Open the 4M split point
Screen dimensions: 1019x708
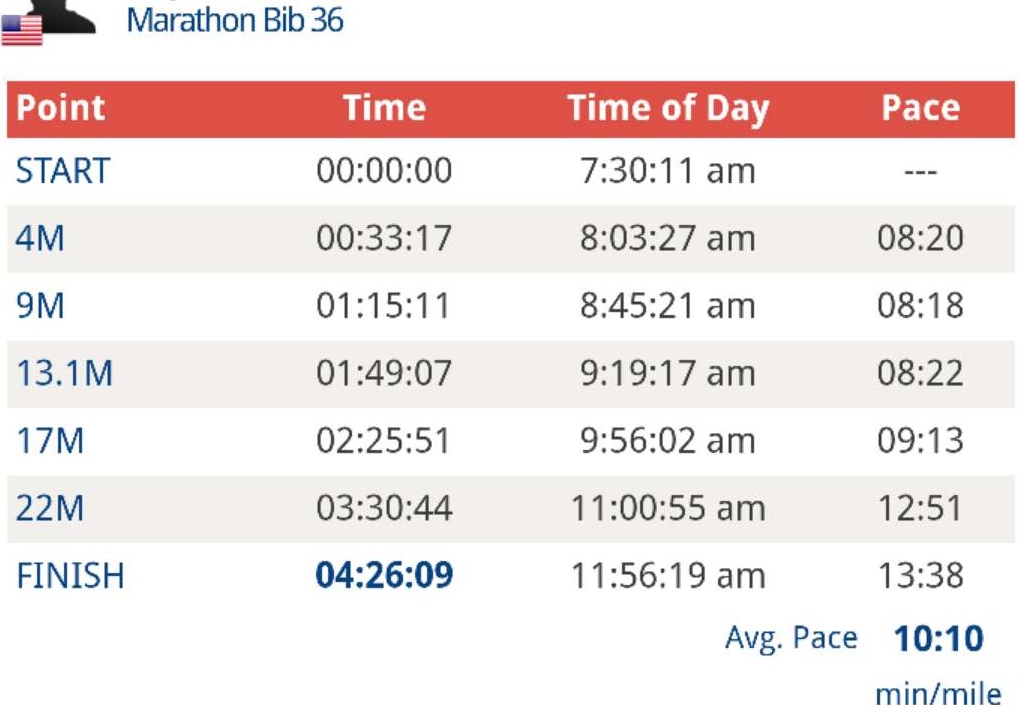40,238
